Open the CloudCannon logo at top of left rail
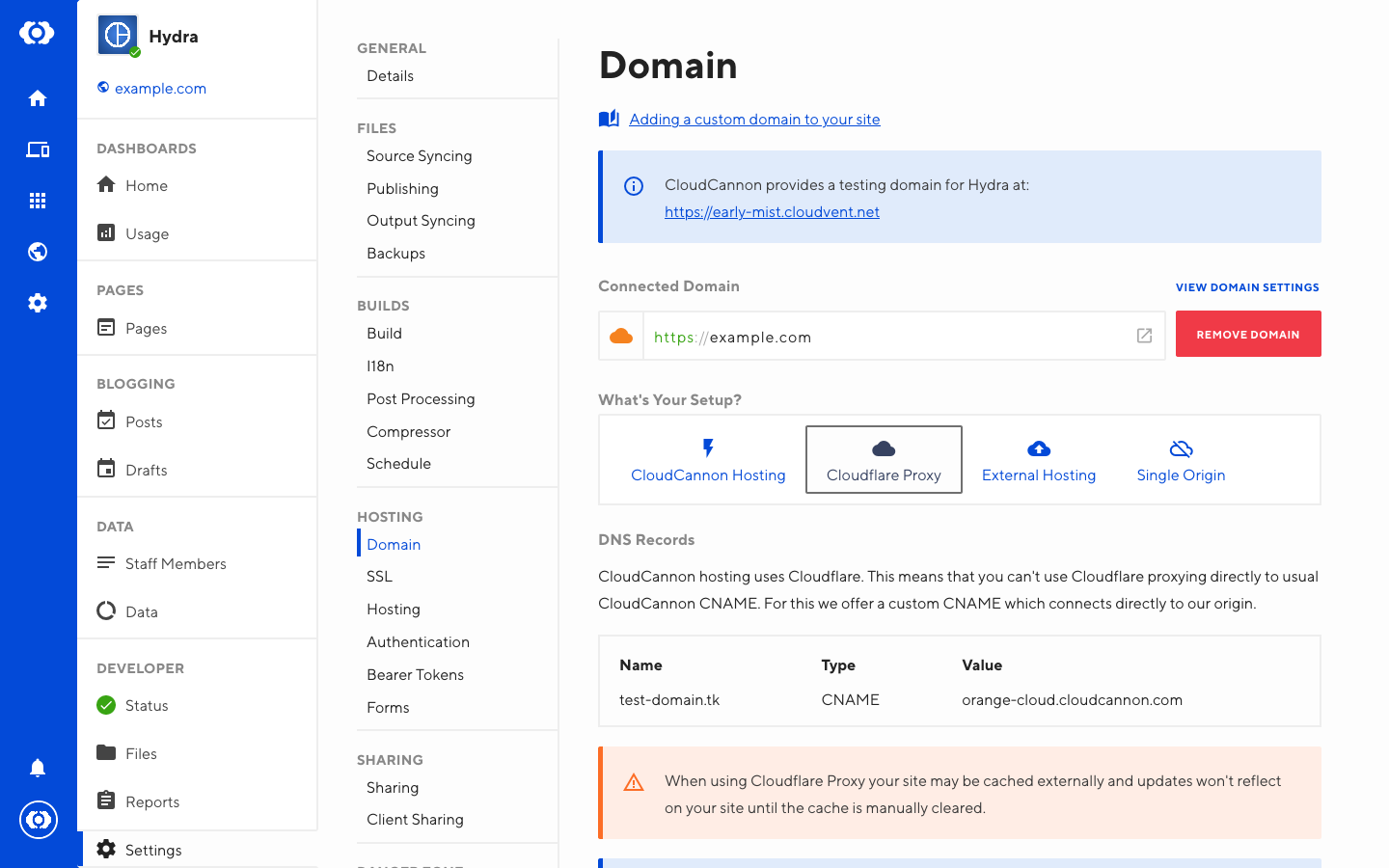 click(x=38, y=33)
